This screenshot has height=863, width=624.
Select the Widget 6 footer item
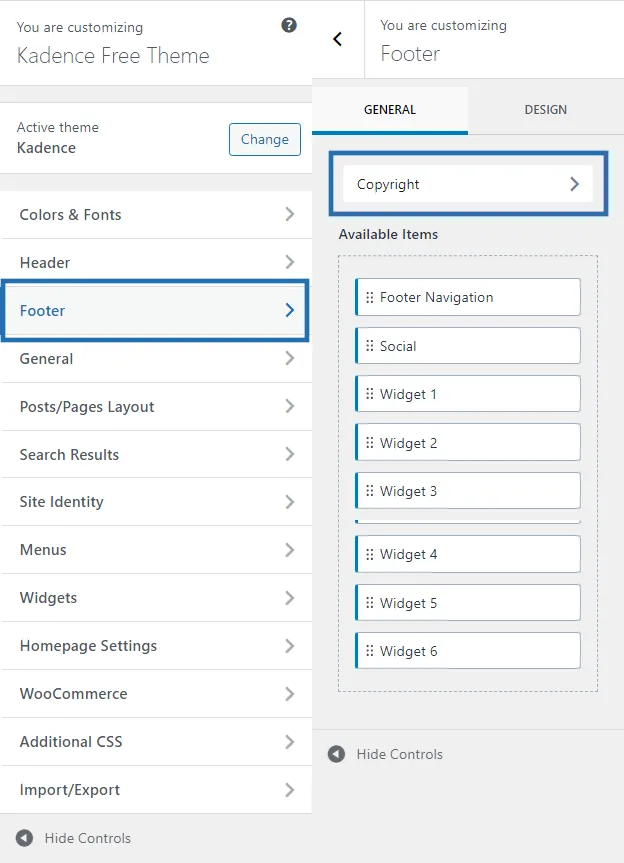468,651
